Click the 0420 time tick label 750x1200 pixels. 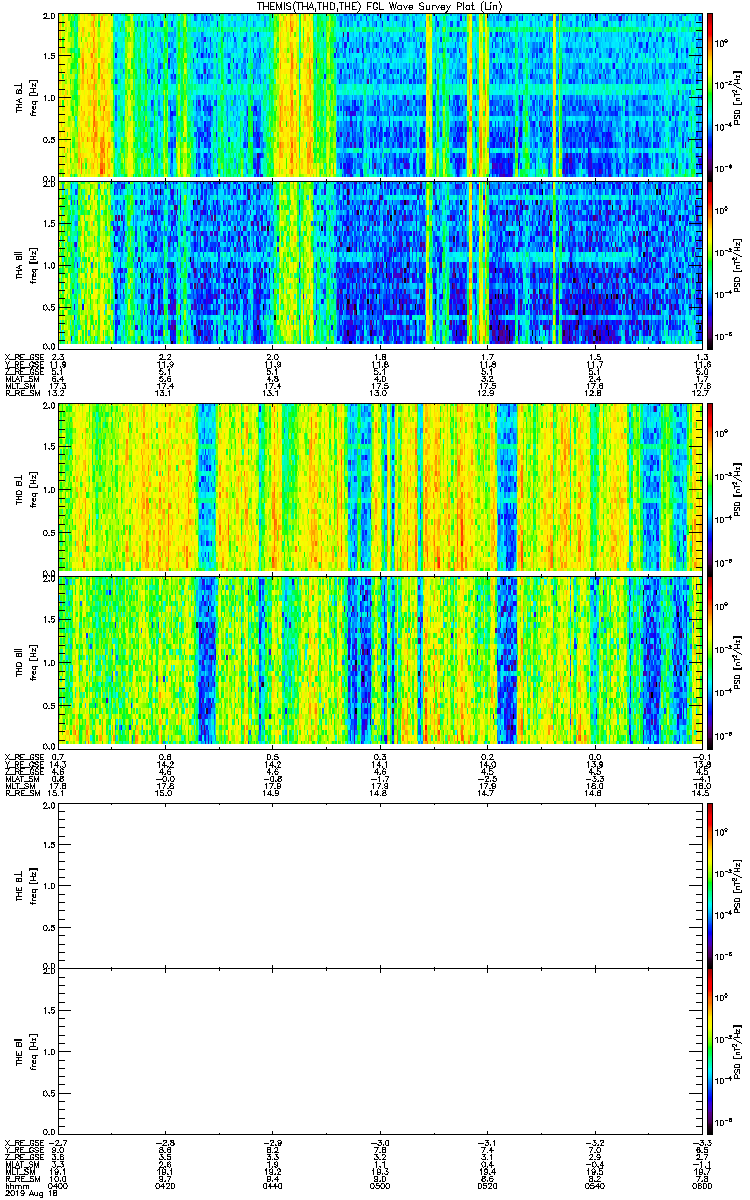coord(165,1187)
